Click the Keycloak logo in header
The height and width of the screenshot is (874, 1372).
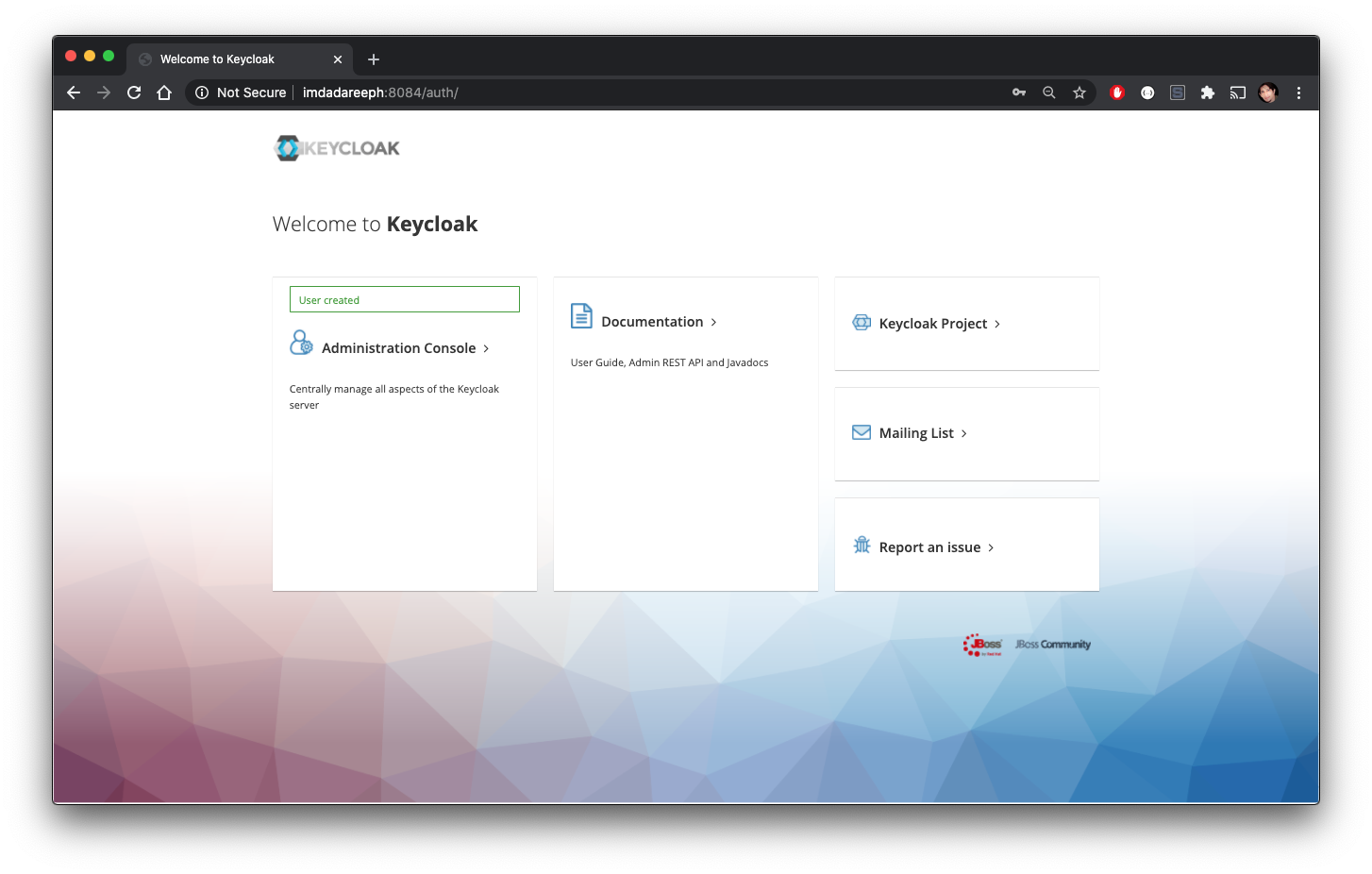(x=337, y=148)
